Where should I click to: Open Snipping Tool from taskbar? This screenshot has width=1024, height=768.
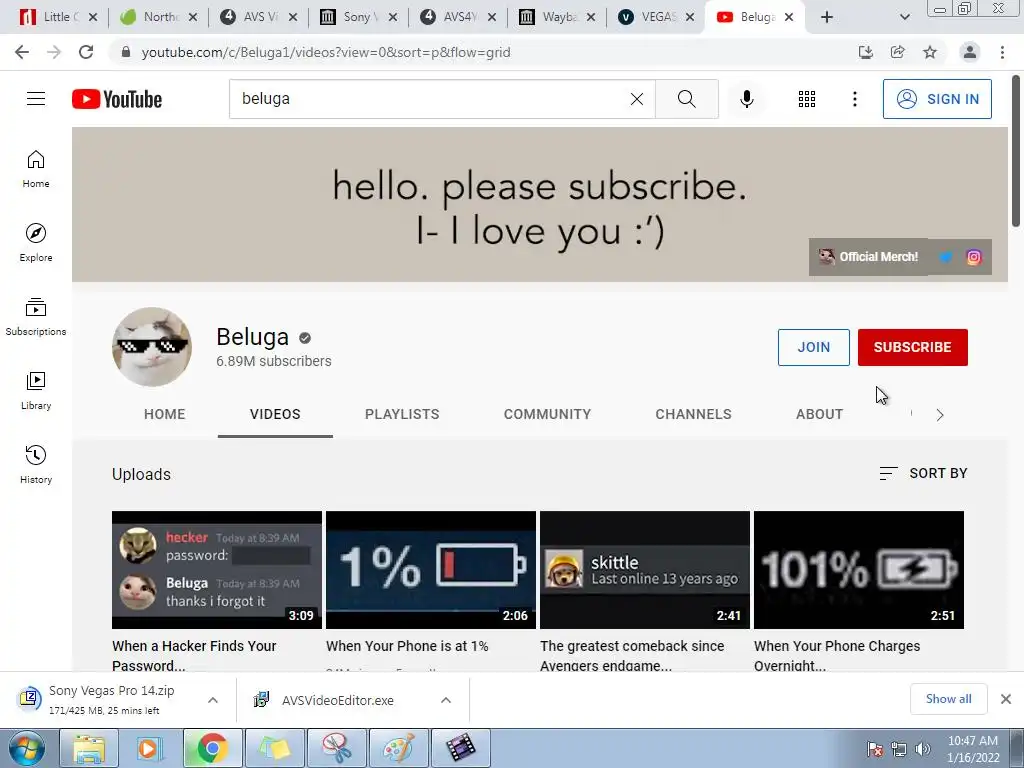point(336,748)
